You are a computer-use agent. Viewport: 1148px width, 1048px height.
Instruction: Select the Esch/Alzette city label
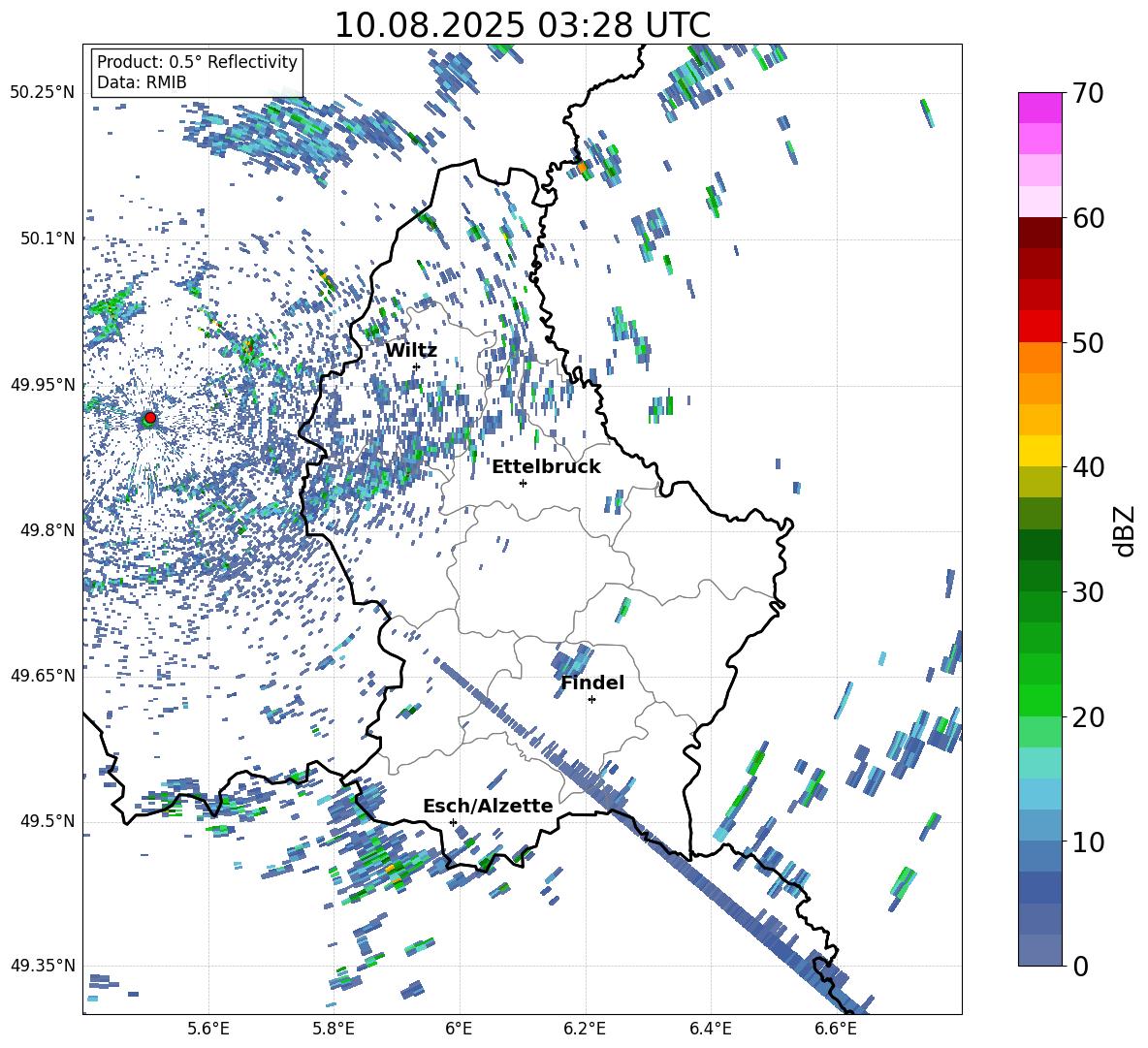pyautogui.click(x=488, y=806)
